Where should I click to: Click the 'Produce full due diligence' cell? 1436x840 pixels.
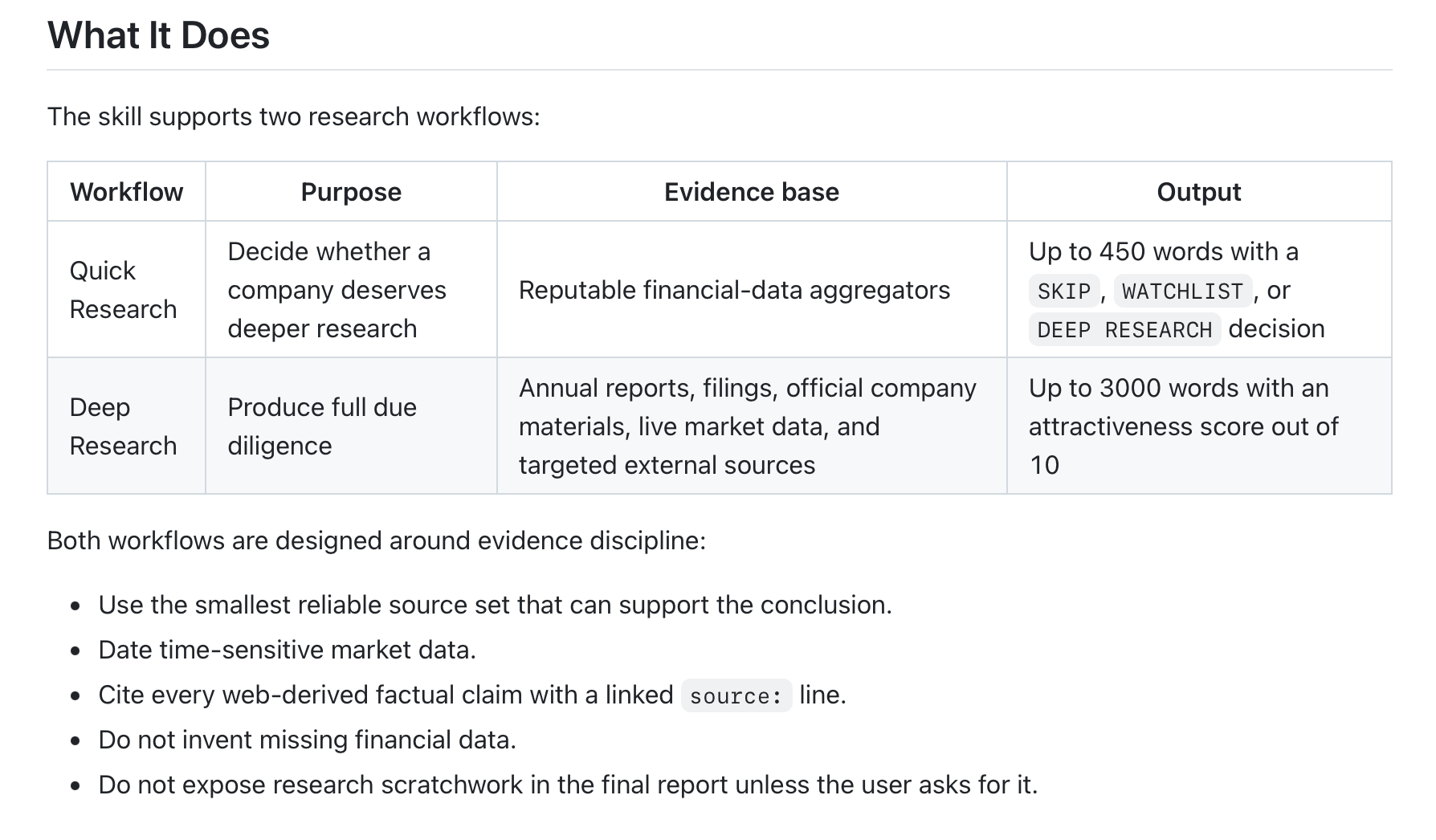(x=351, y=426)
